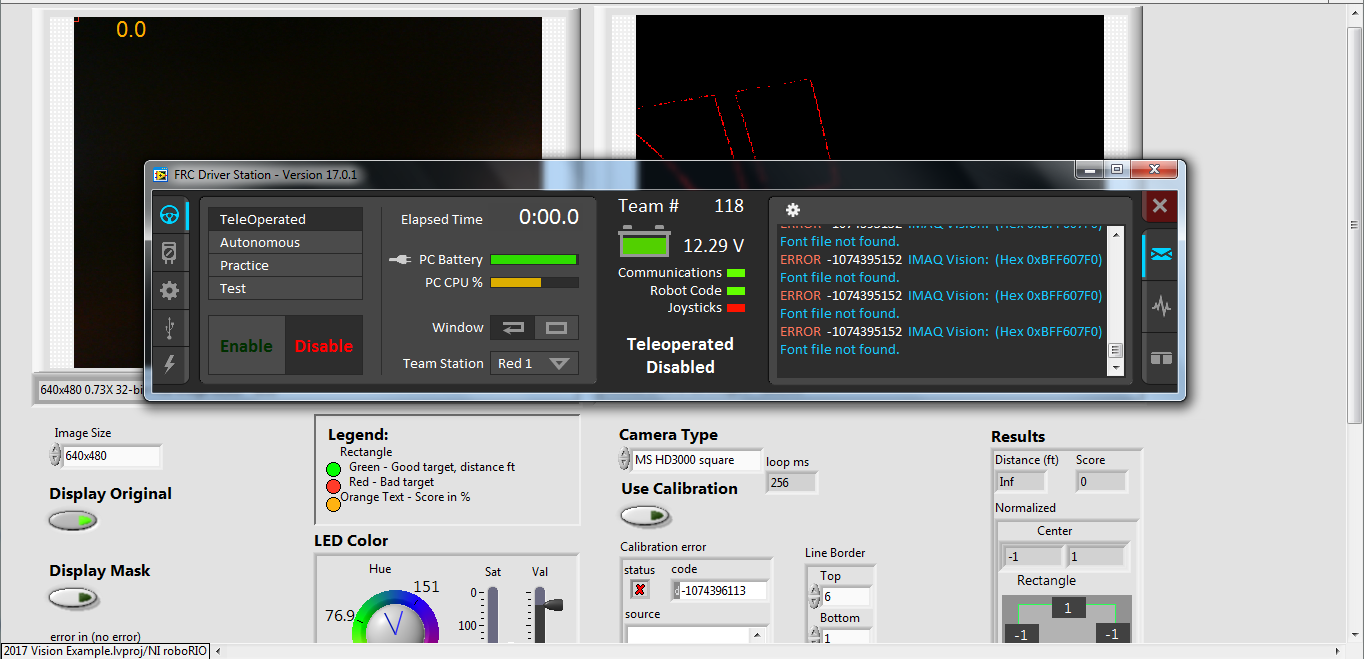Viewport: 1364px width, 659px height.
Task: Toggle the Display Original switch
Action: click(x=72, y=520)
